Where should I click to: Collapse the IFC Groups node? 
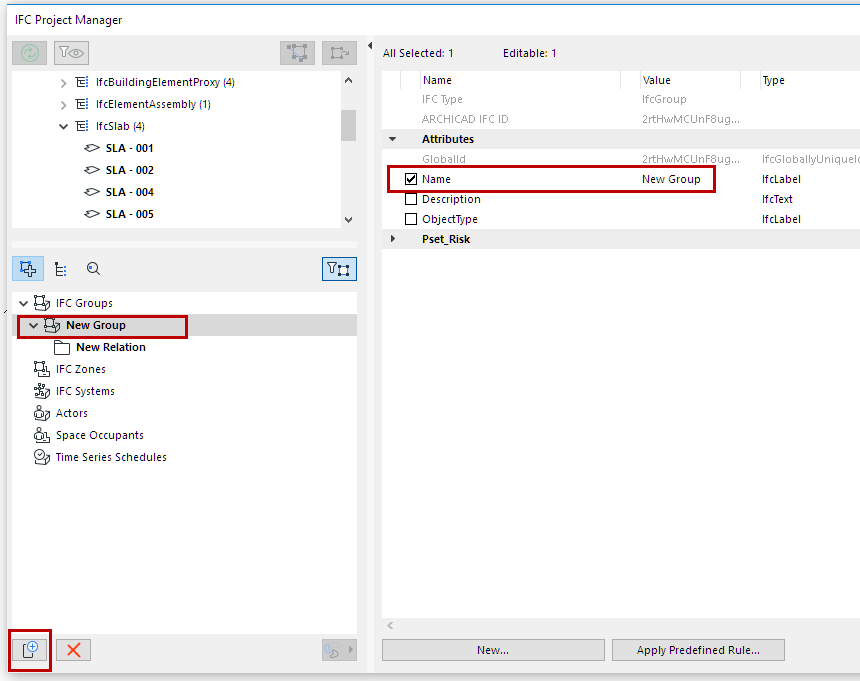[x=23, y=303]
